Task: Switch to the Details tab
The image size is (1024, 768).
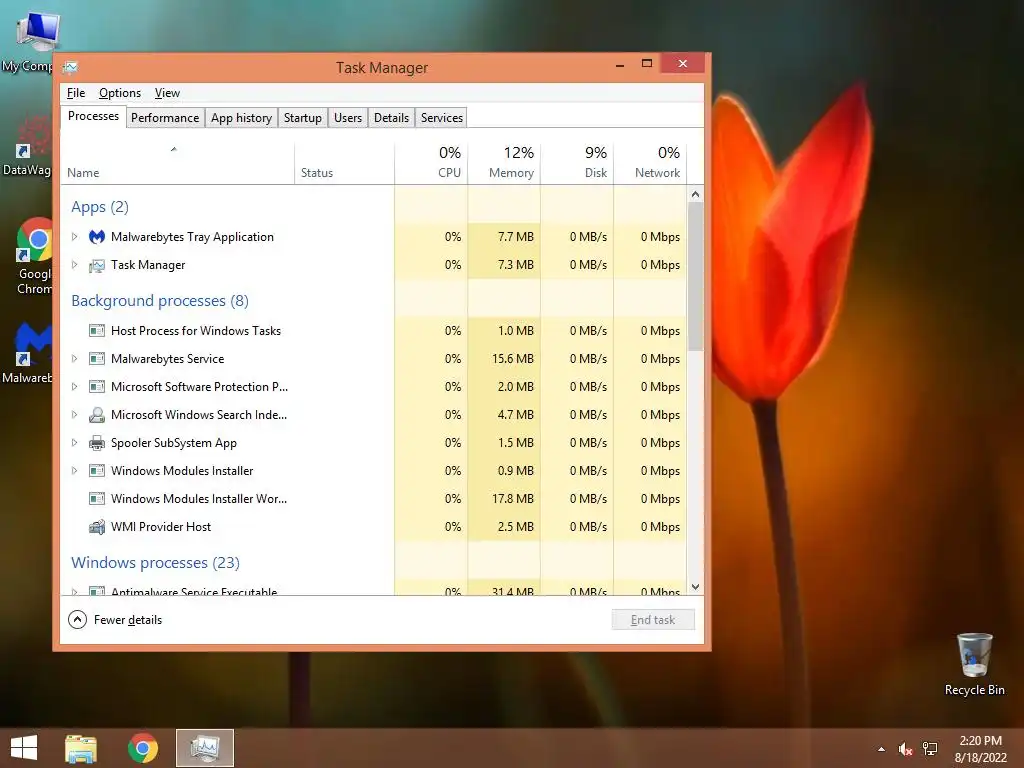Action: pos(391,118)
